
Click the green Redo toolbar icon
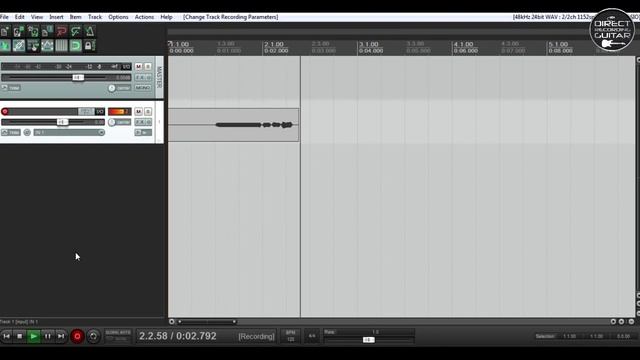(x=76, y=31)
